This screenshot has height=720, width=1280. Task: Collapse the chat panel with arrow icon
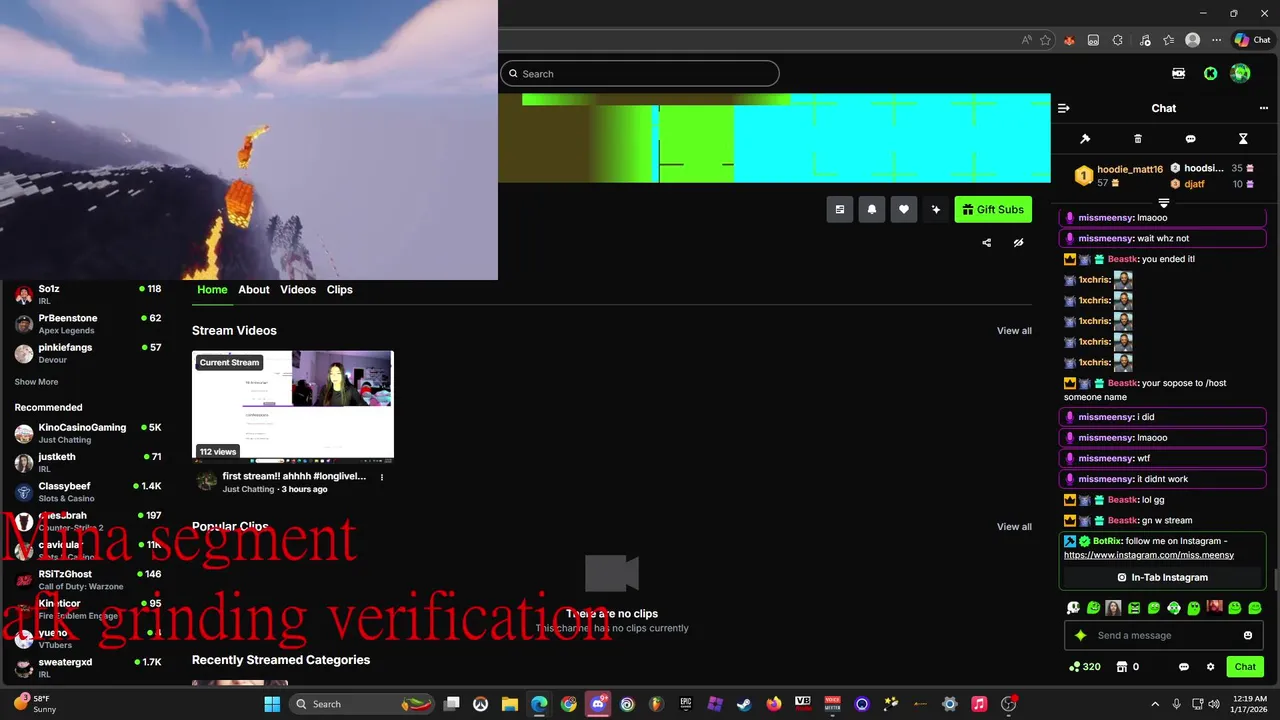(x=1064, y=108)
